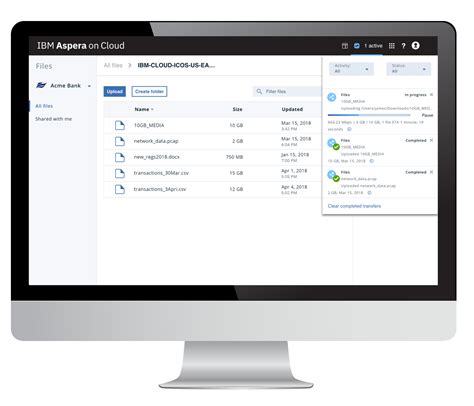Image resolution: width=474 pixels, height=406 pixels.
Task: Open the file named 10GB_MEDIA
Action: coord(149,125)
